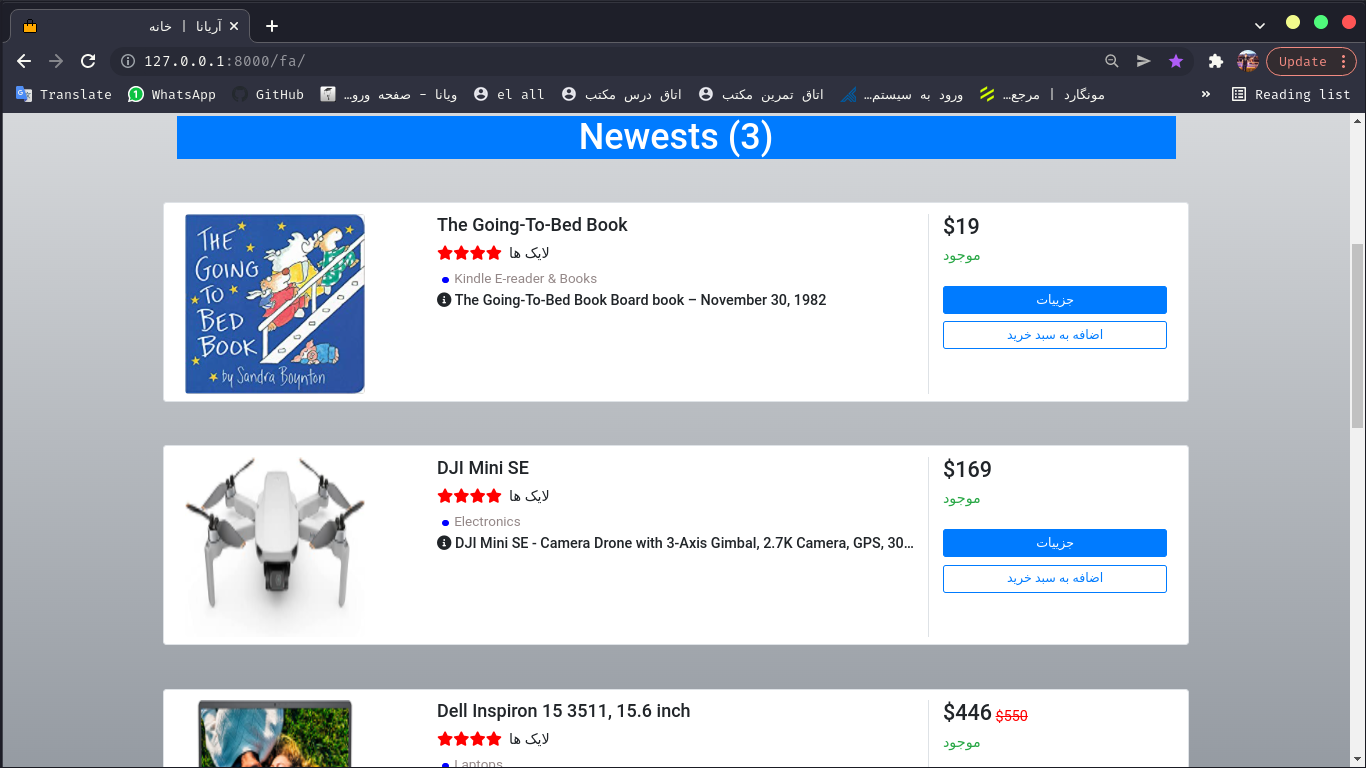This screenshot has width=1366, height=768.
Task: Toggle the bookmark star for this page
Action: (x=1176, y=61)
